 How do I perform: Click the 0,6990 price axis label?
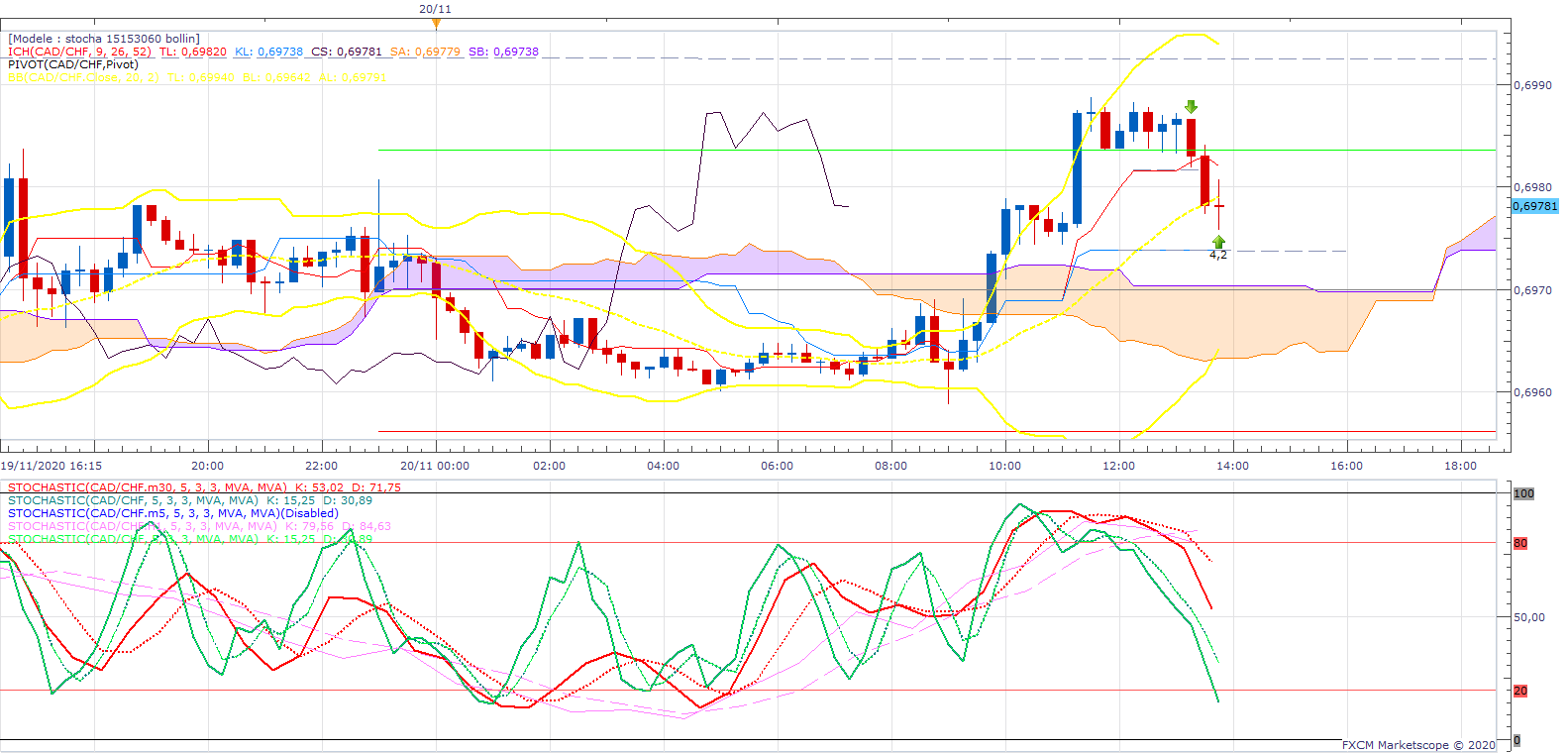1532,85
